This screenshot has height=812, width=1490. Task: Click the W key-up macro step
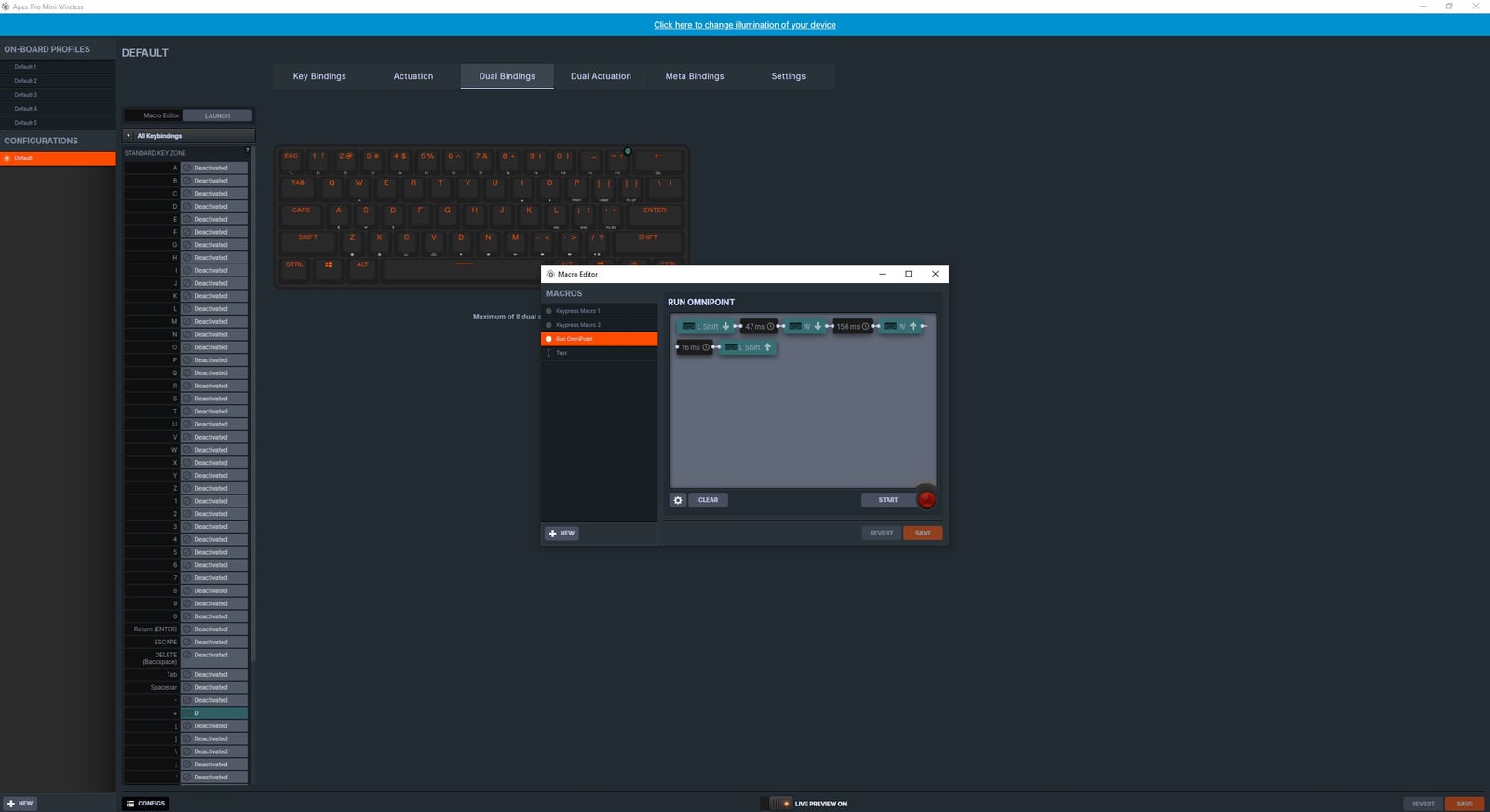(x=901, y=327)
